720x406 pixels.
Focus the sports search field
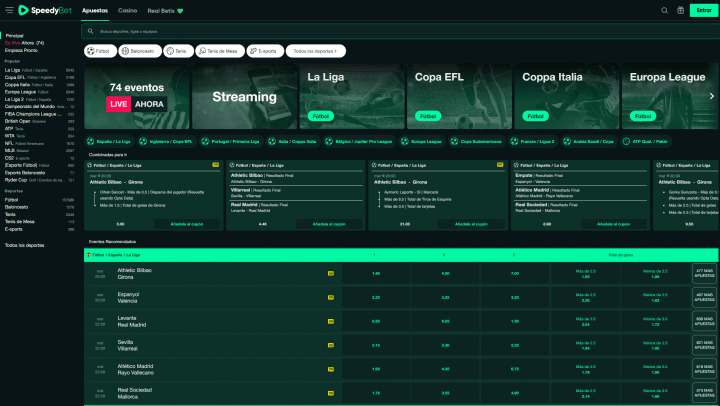[x=400, y=31]
